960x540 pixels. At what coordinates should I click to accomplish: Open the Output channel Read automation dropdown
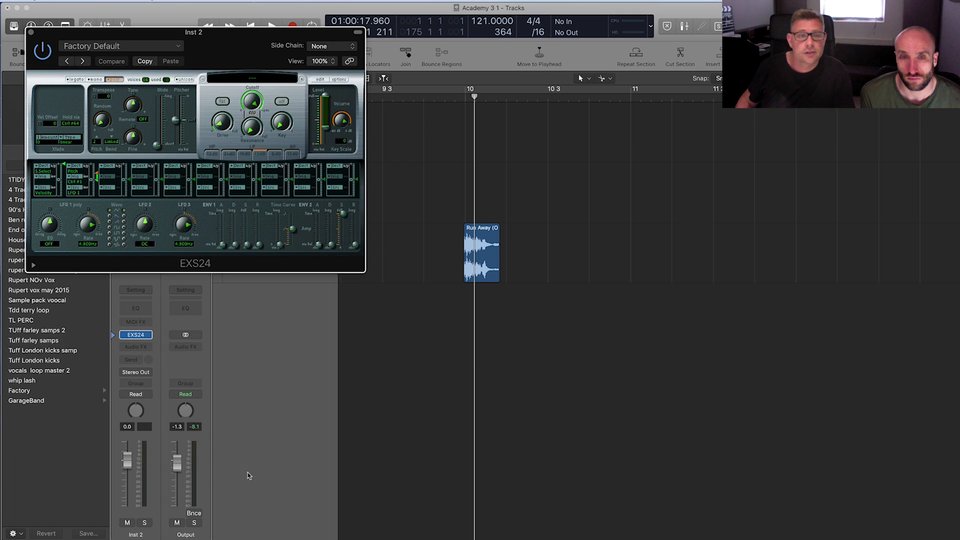186,394
